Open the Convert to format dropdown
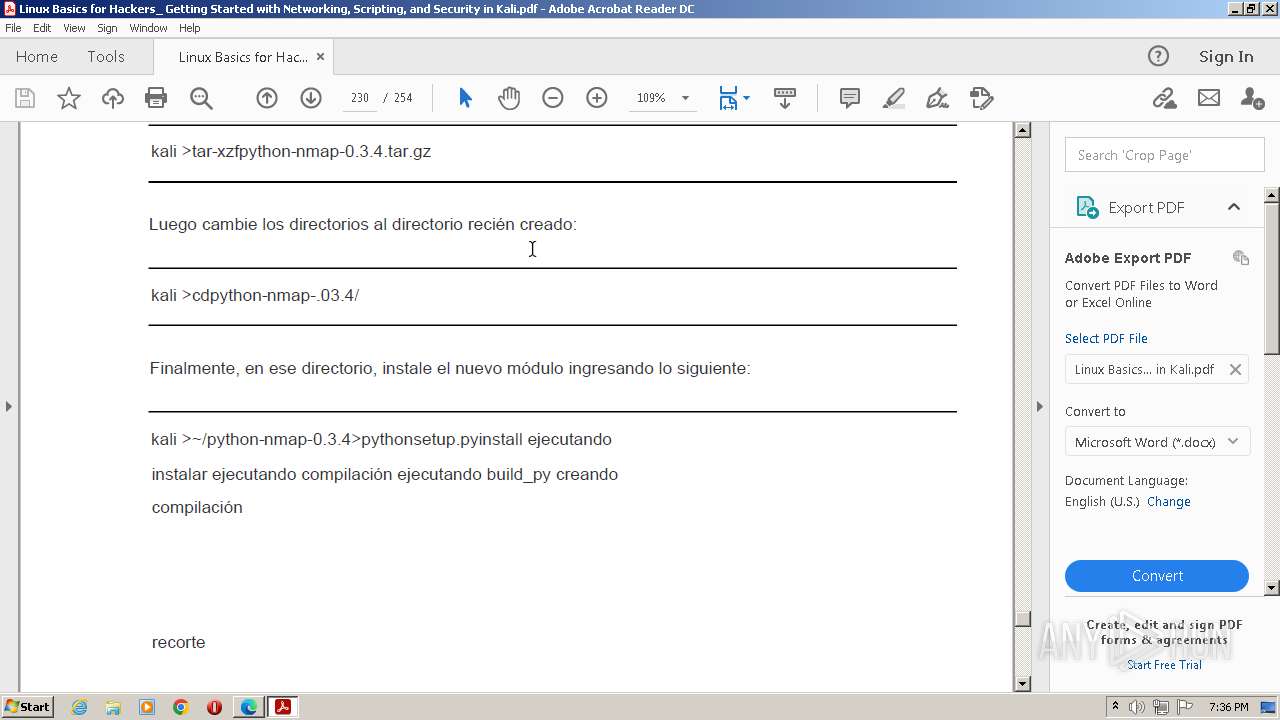This screenshot has width=1280, height=720. (x=1157, y=442)
